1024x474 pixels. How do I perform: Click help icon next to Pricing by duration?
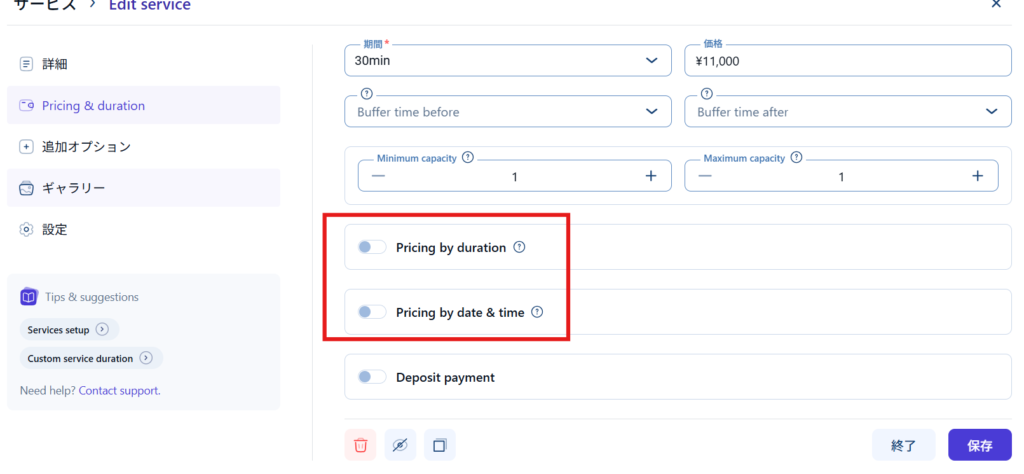tap(519, 247)
